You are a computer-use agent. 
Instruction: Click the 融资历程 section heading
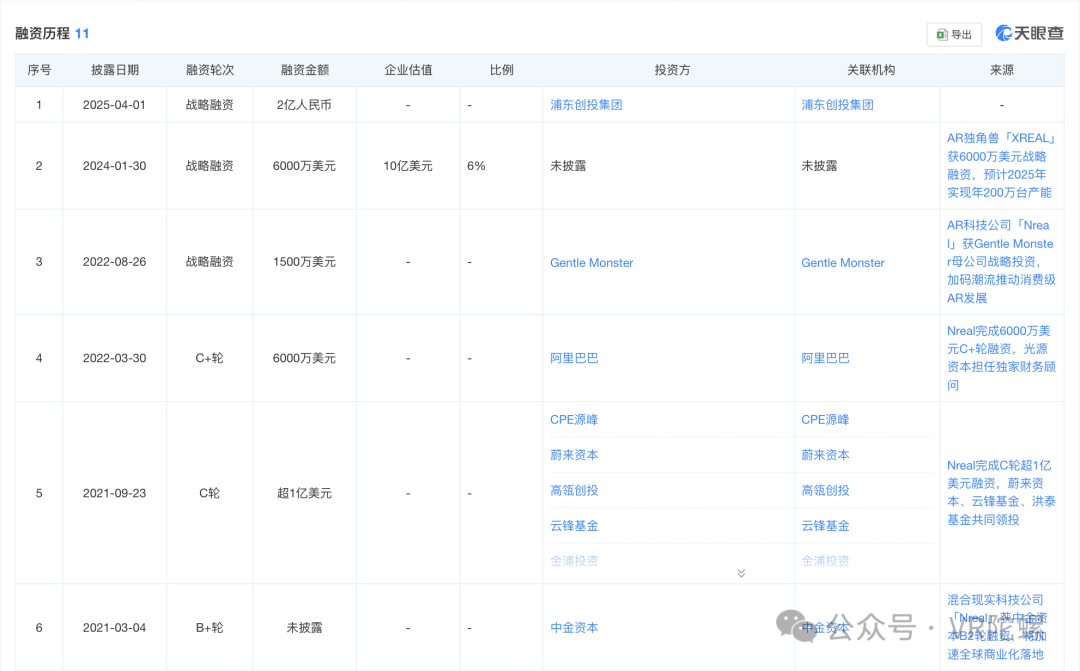(43, 33)
